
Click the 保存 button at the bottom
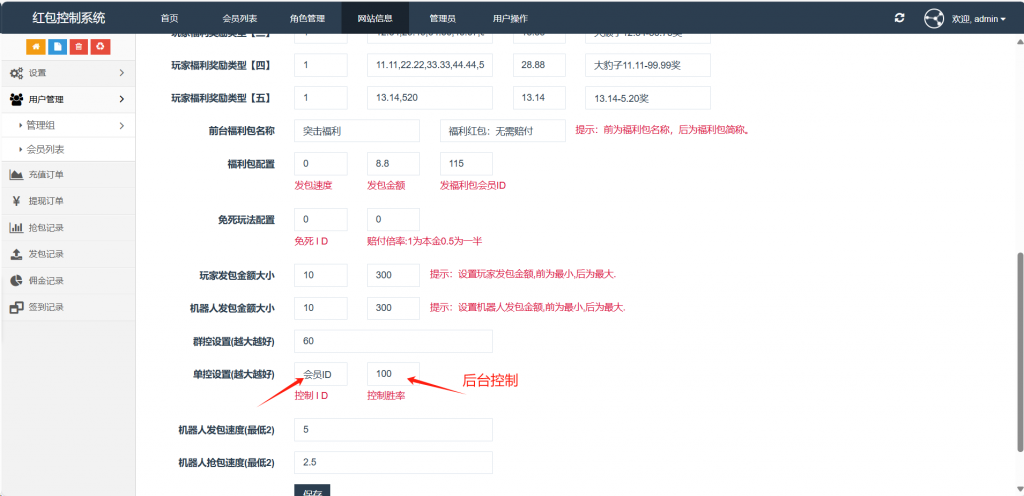coord(312,490)
